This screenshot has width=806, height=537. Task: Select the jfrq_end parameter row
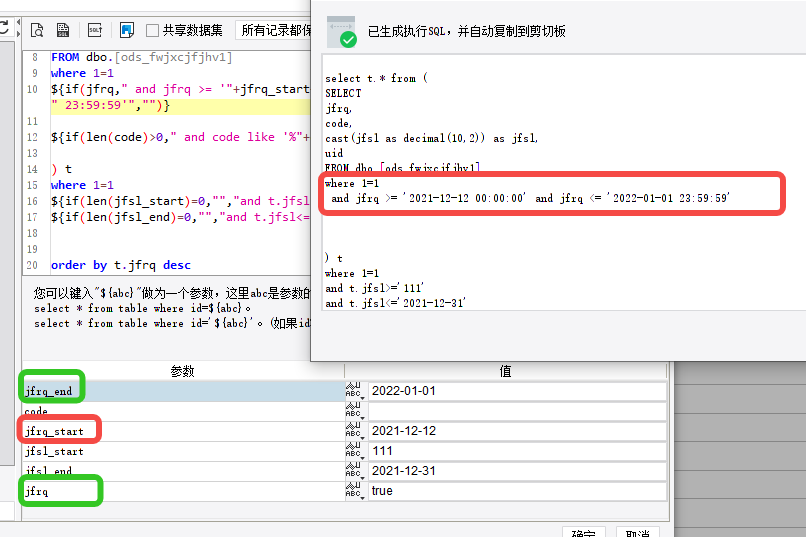(184, 391)
